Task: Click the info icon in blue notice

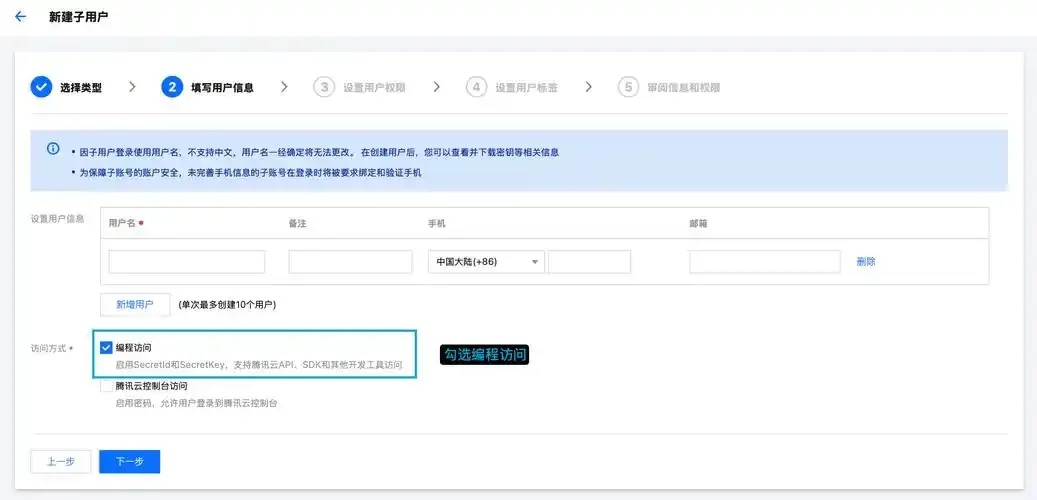Action: tap(53, 149)
